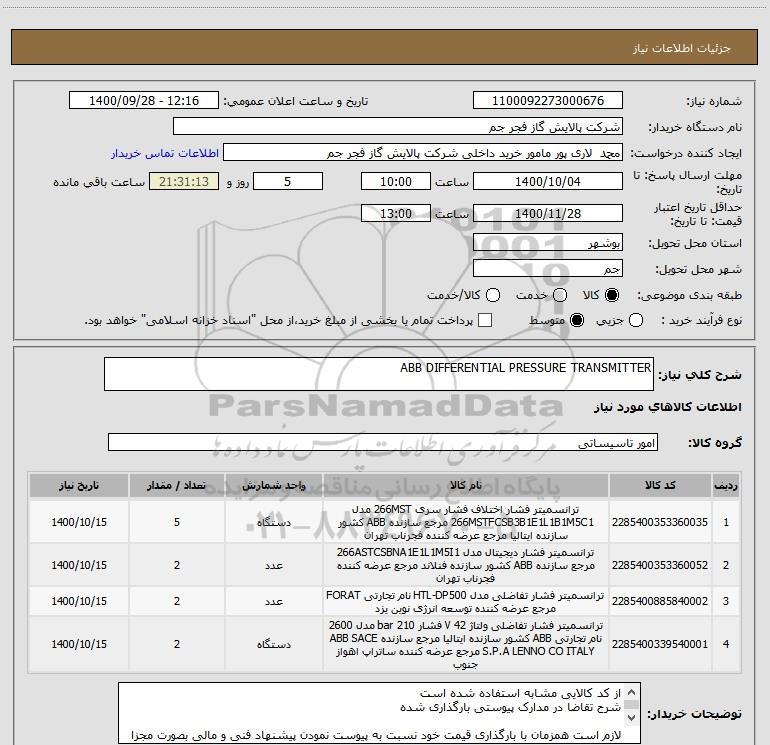Viewport: 770px width, 745px height.
Task: Select item code 2285400353360052
Action: [660, 565]
